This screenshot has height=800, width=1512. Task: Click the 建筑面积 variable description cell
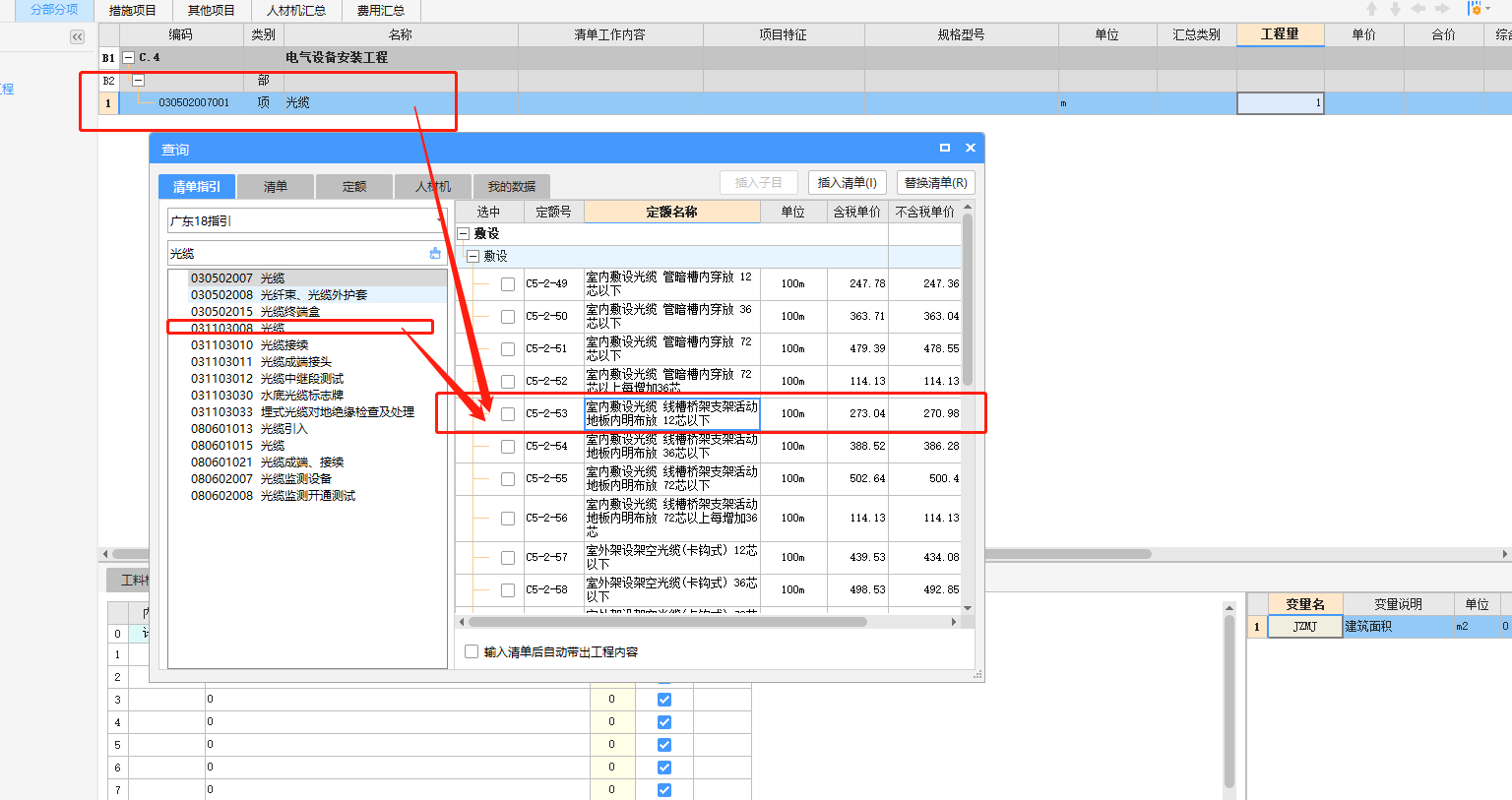click(1398, 627)
